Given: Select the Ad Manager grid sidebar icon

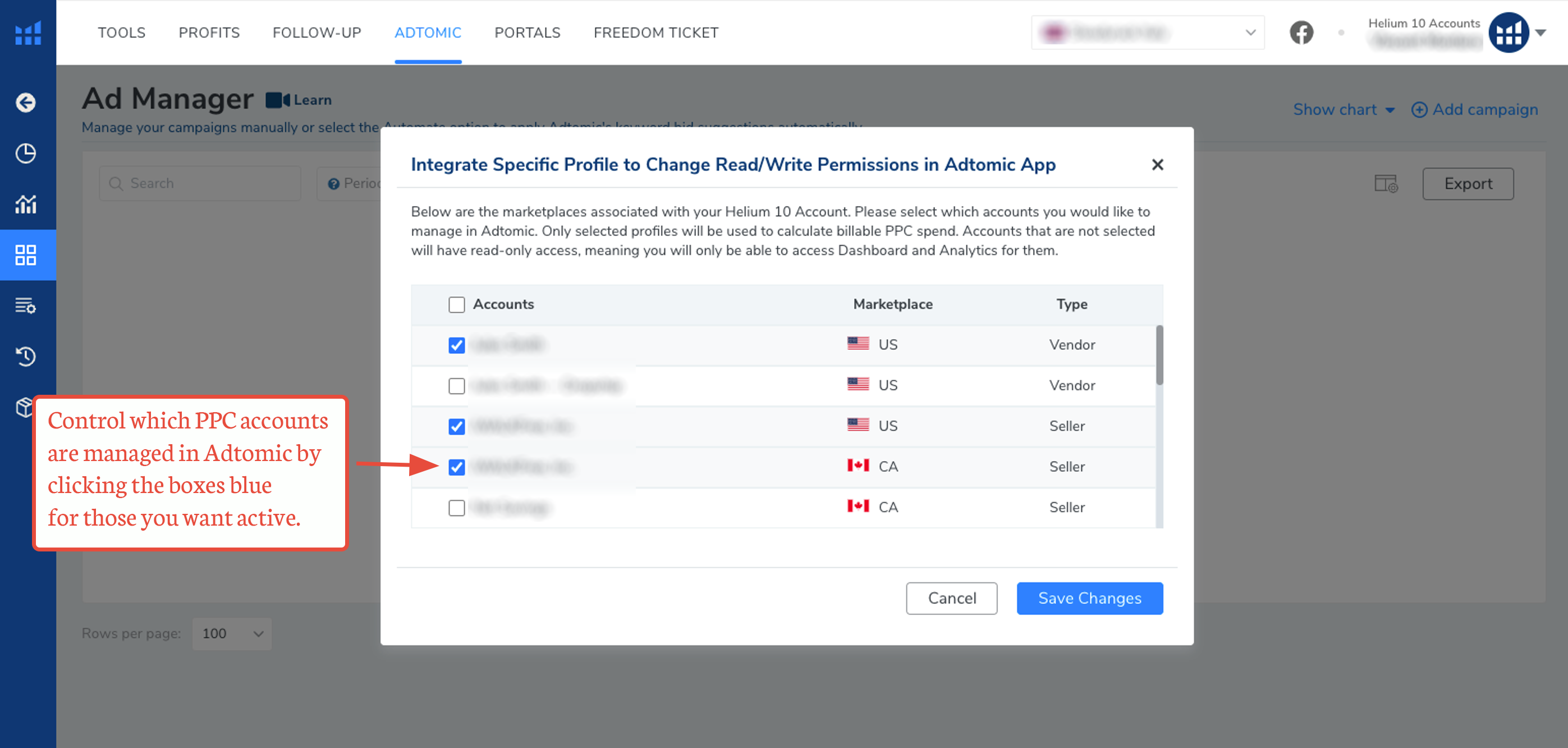Looking at the screenshot, I should tap(26, 254).
